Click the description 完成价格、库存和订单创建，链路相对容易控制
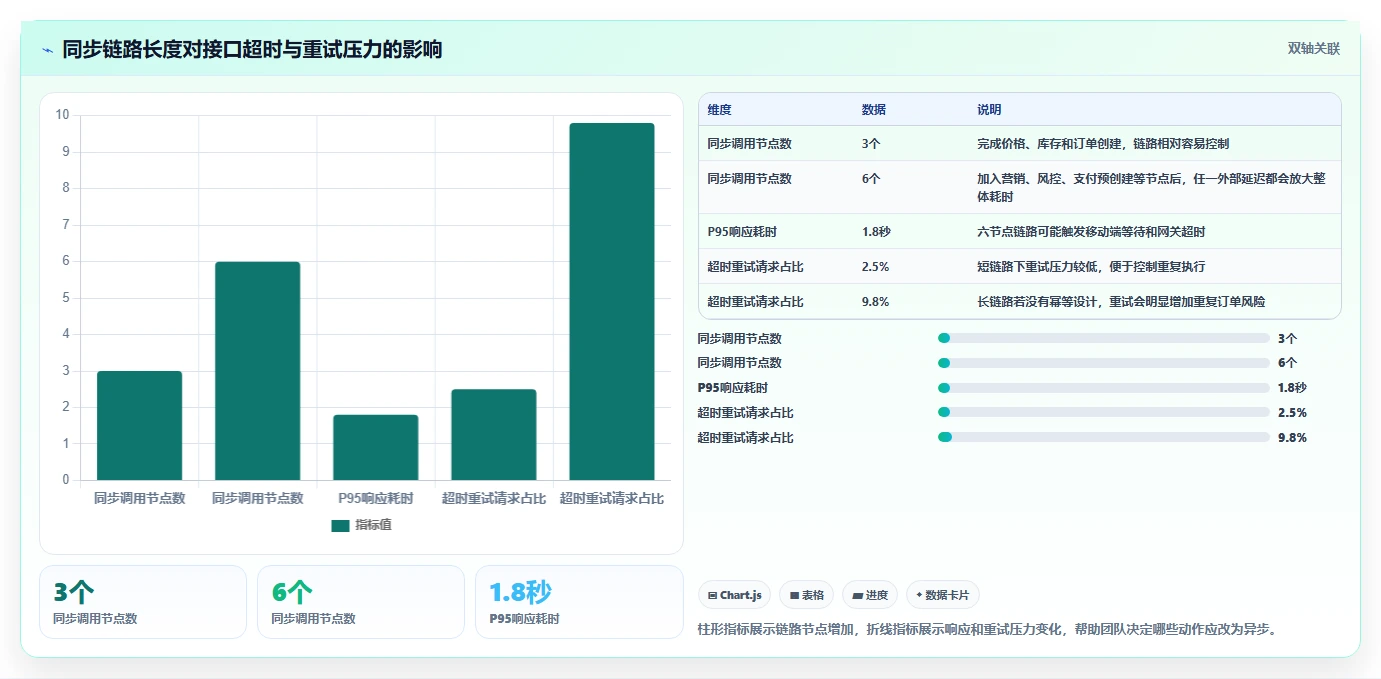 click(x=1103, y=143)
